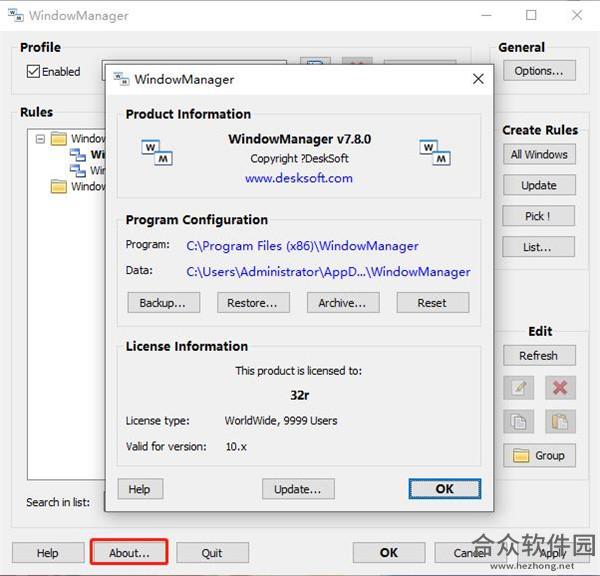Screen dimensions: 600x576
Task: Click left WindowManager logo in Product Information
Action: pyautogui.click(x=157, y=152)
